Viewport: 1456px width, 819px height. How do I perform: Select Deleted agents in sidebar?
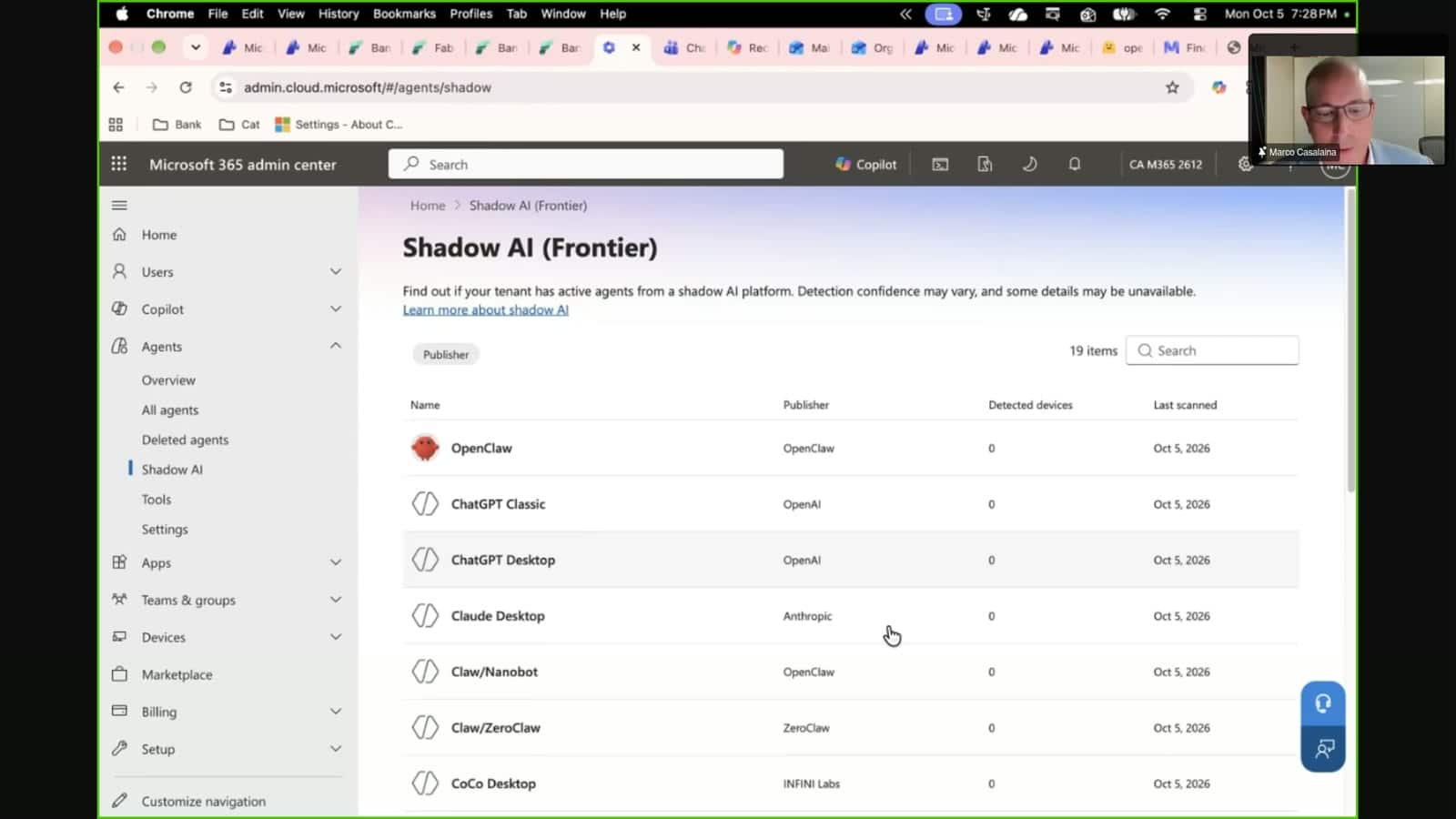pyautogui.click(x=185, y=440)
